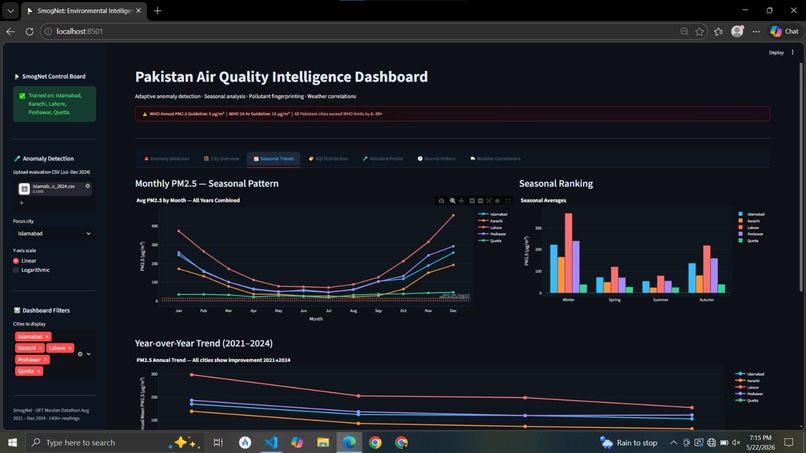Viewport: 806px width, 453px height.
Task: Remove Peshawar tag from cities filter
Action: pos(46,360)
